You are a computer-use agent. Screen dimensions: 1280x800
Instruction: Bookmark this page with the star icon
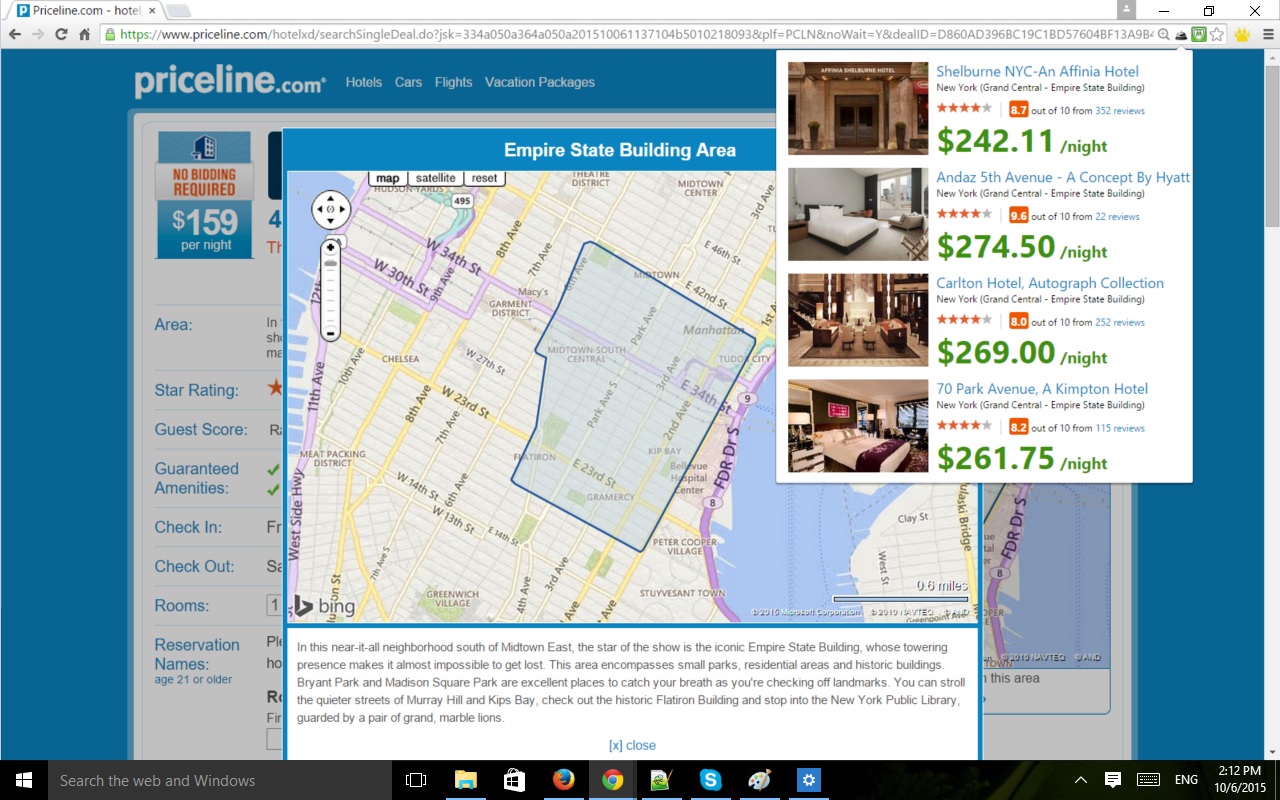(x=1217, y=34)
